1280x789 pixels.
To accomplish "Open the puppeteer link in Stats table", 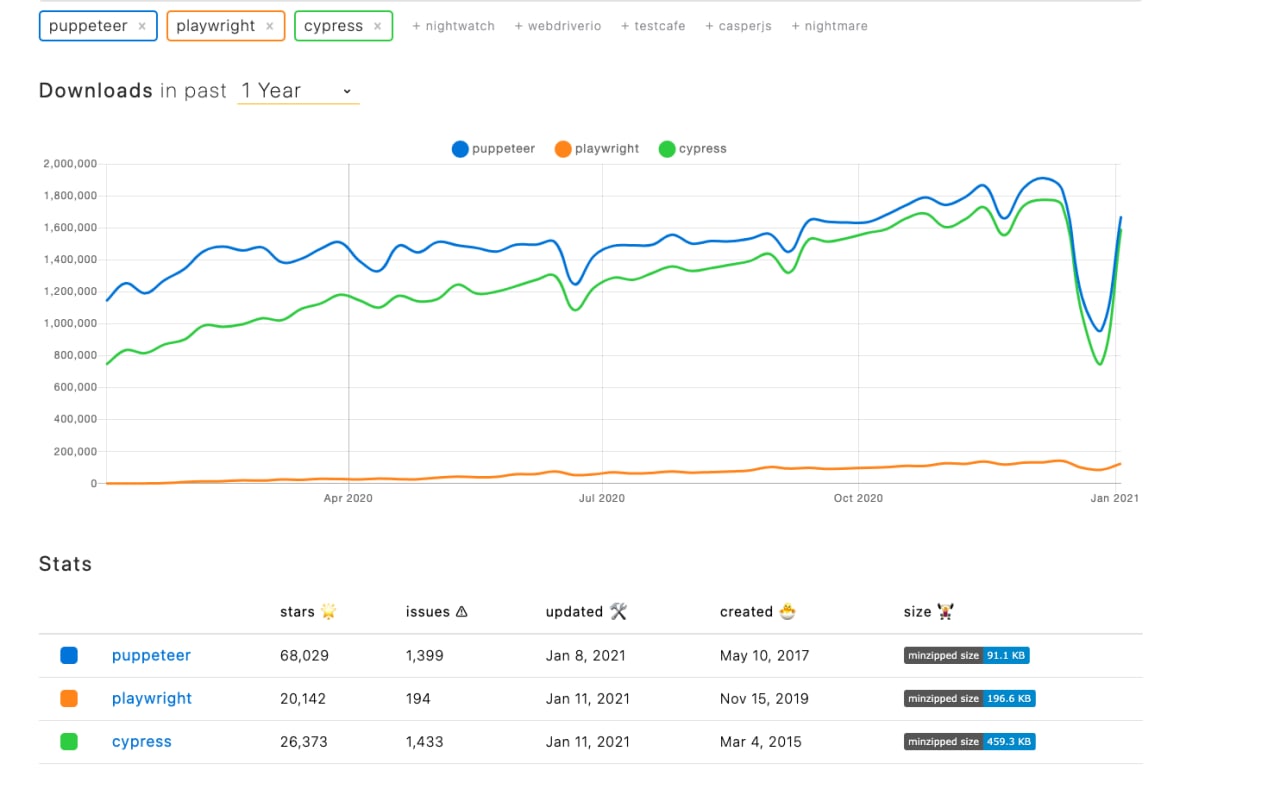I will pyautogui.click(x=151, y=656).
